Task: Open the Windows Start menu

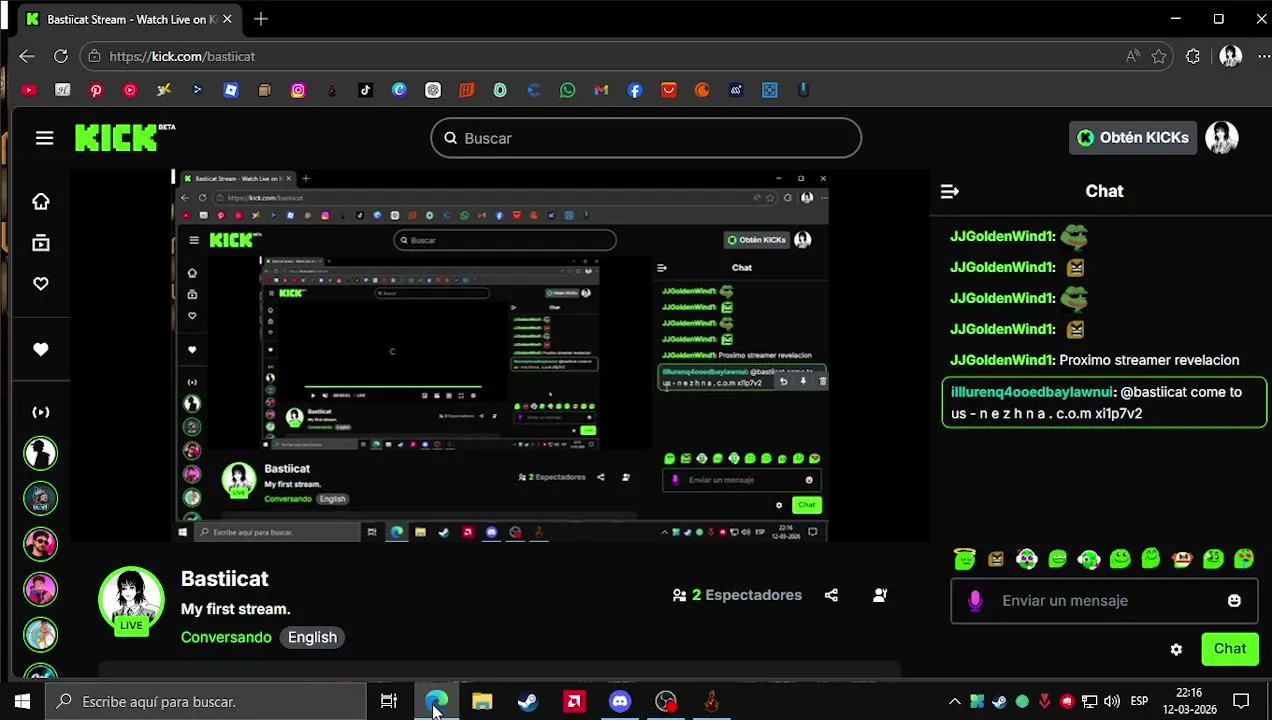Action: click(22, 702)
